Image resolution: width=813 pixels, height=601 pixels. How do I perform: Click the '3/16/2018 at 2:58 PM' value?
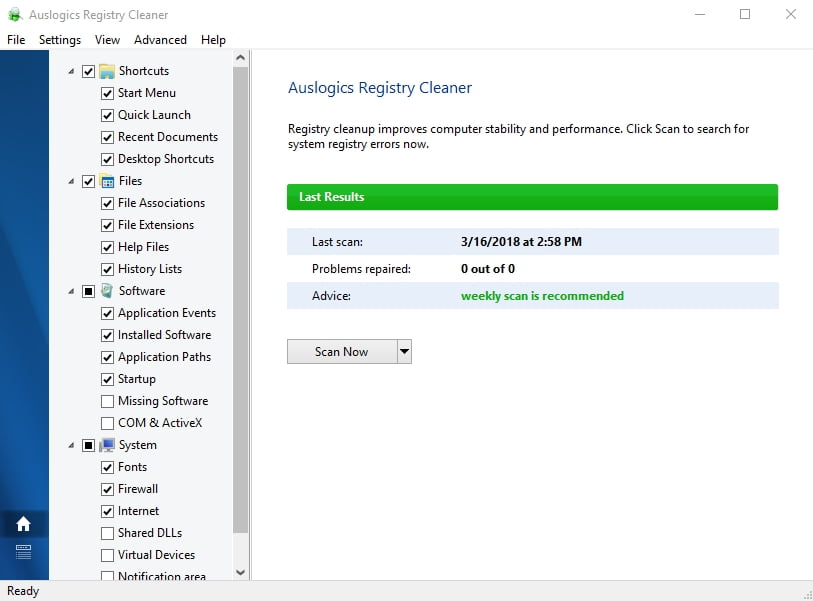click(x=521, y=242)
